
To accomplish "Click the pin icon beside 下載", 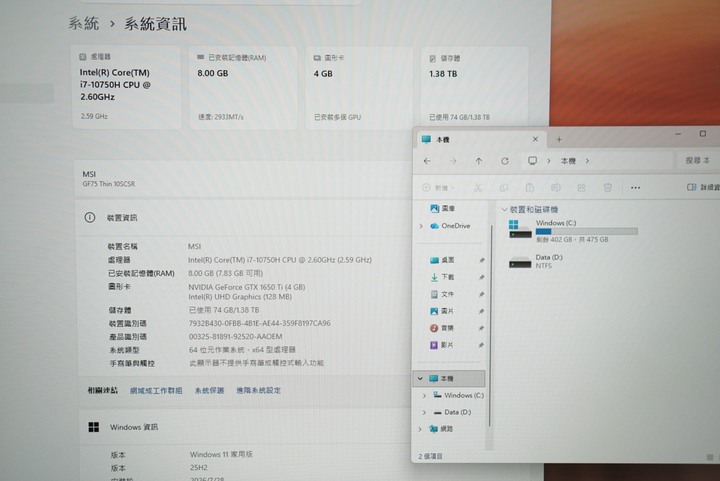I will coord(481,277).
